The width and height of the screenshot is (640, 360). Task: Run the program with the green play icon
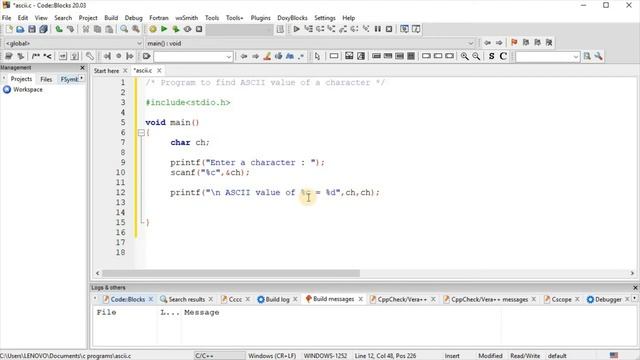pyautogui.click(x=164, y=29)
